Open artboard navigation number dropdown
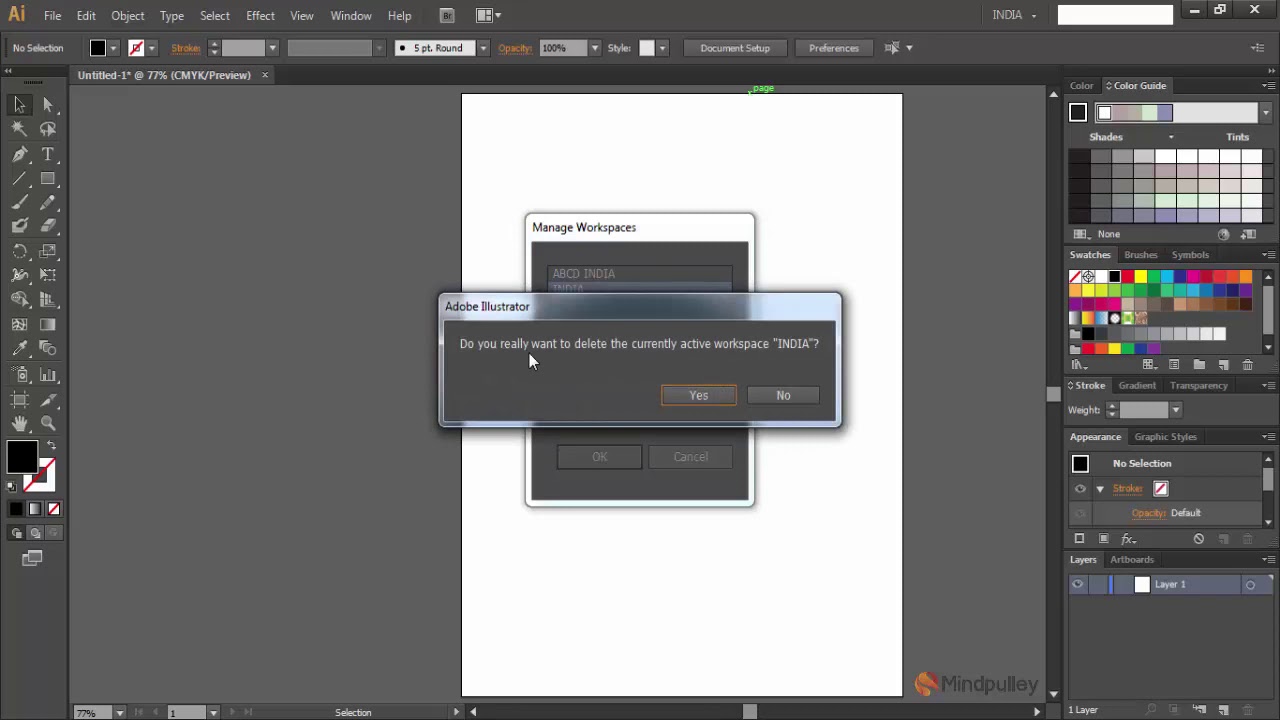This screenshot has width=1280, height=720. coord(213,713)
